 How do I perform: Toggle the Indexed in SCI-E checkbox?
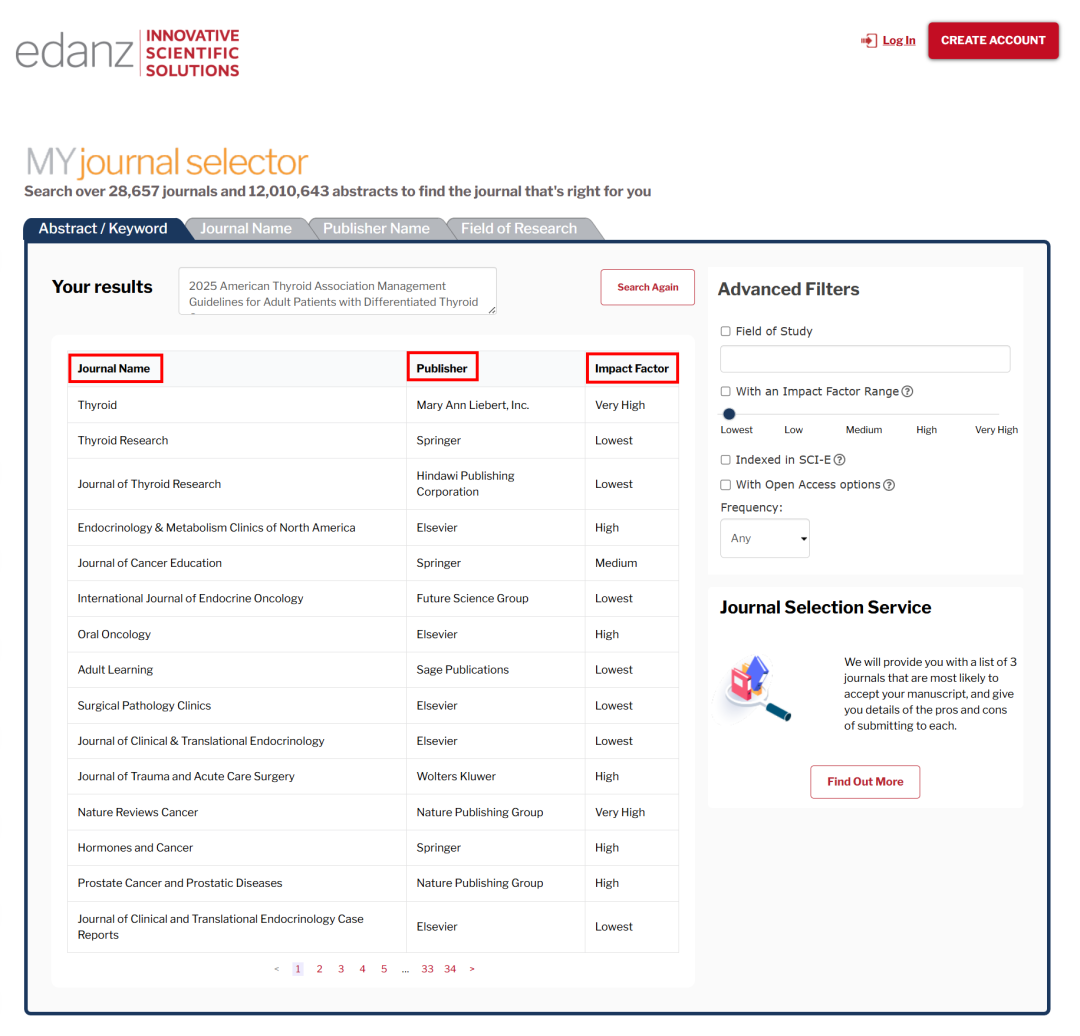[x=726, y=460]
